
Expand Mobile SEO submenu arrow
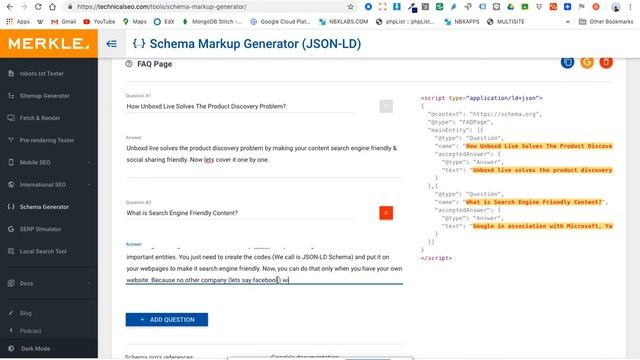(89, 162)
